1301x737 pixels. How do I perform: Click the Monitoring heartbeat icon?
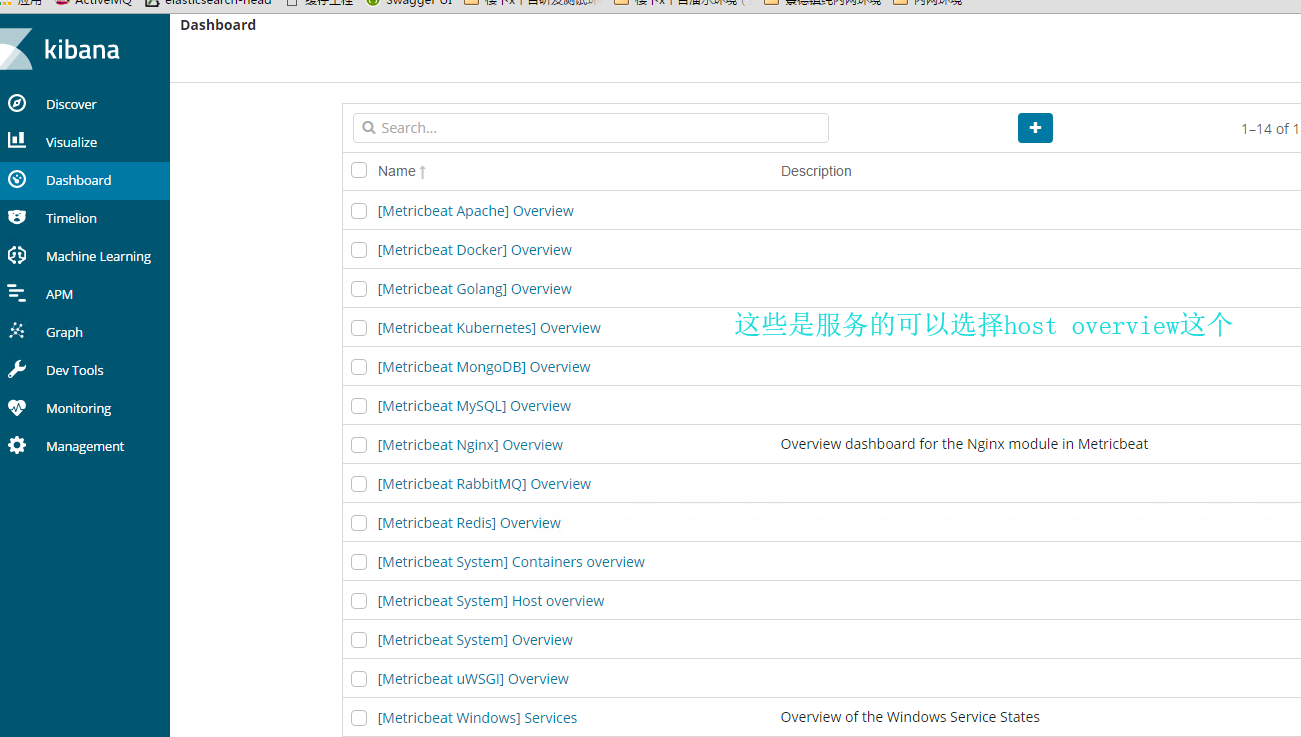coord(17,407)
